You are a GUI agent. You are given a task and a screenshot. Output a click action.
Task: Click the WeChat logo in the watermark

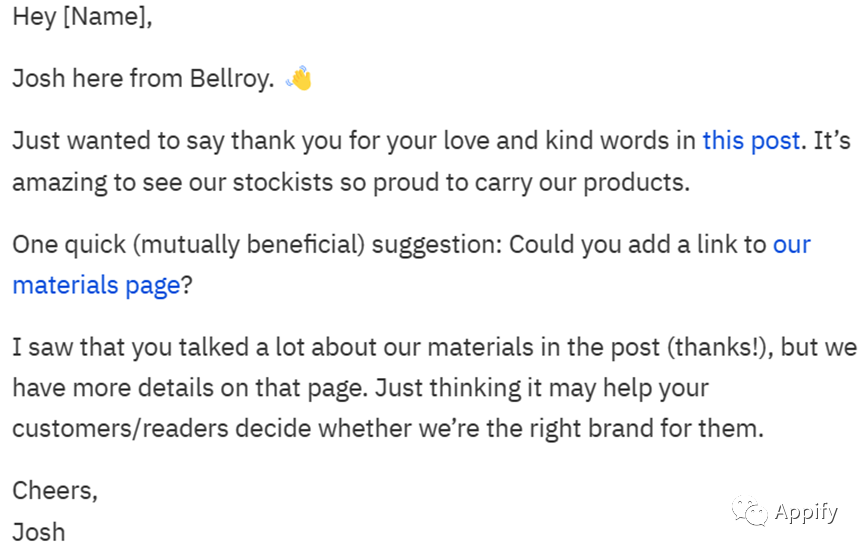tap(749, 511)
